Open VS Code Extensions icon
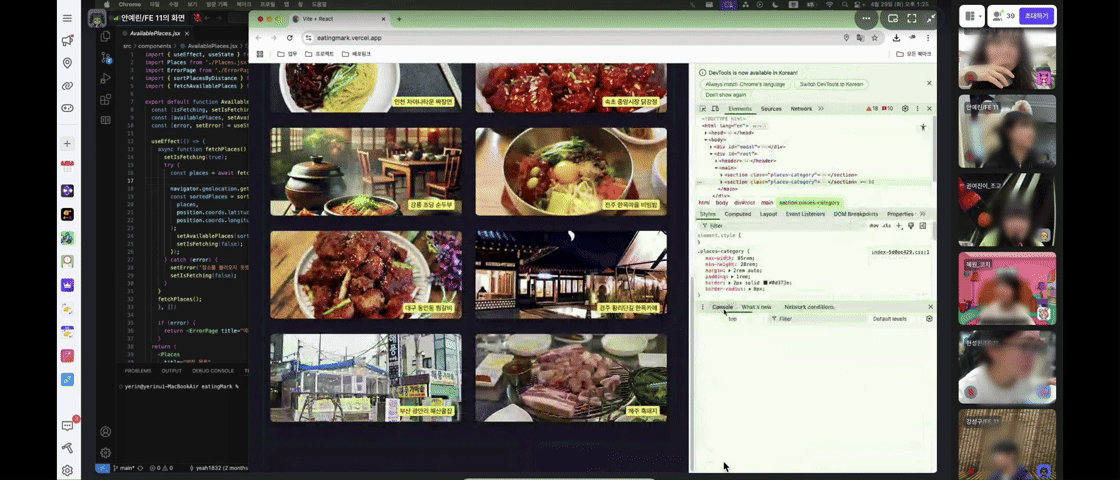1120x480 pixels. 106,99
